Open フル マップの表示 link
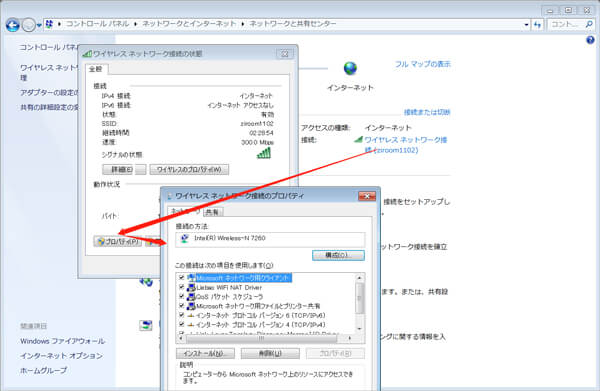This screenshot has height=391, width=600. [x=423, y=64]
